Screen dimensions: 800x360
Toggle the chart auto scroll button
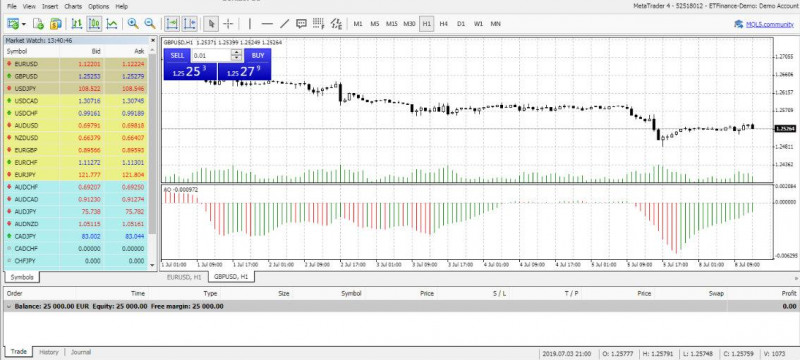(172, 23)
